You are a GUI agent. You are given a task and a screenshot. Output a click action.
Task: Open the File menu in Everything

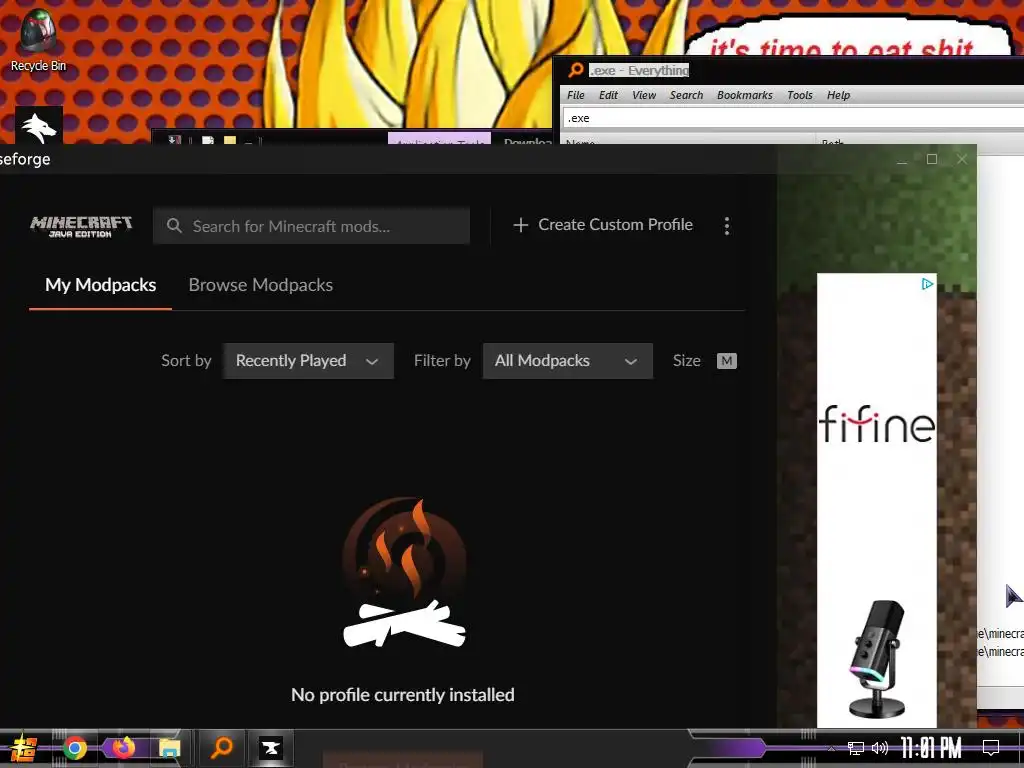point(575,95)
